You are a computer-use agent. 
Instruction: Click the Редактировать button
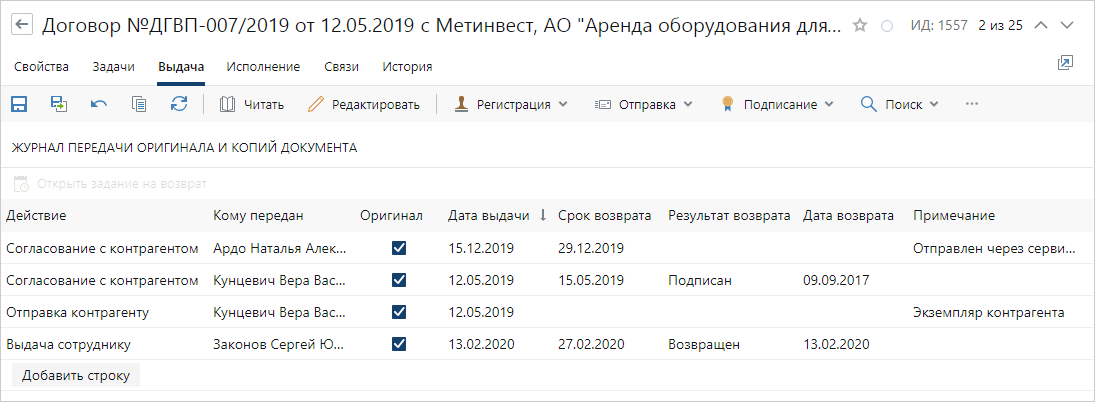(364, 105)
